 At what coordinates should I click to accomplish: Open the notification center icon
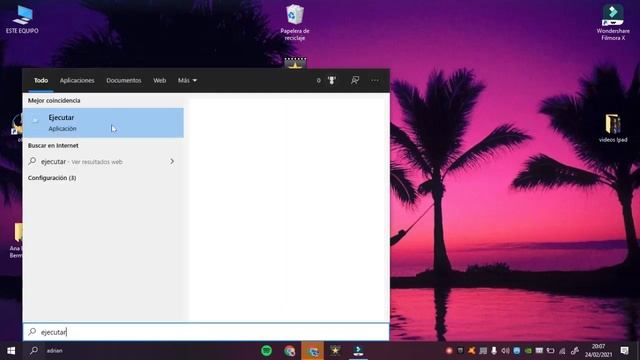coord(624,351)
